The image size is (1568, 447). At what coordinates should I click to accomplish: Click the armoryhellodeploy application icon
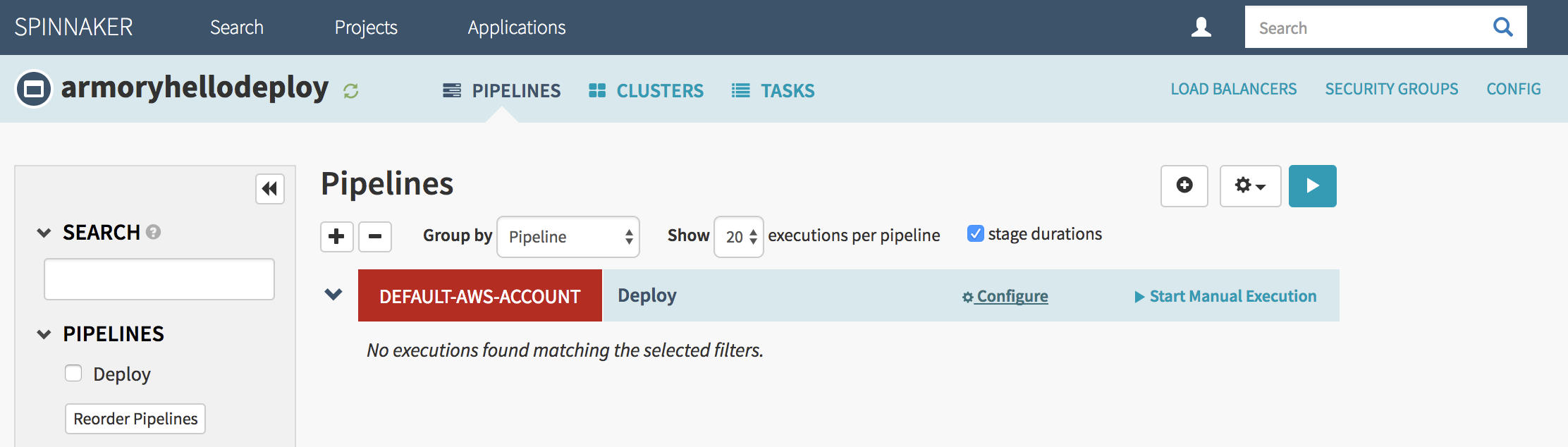click(34, 89)
